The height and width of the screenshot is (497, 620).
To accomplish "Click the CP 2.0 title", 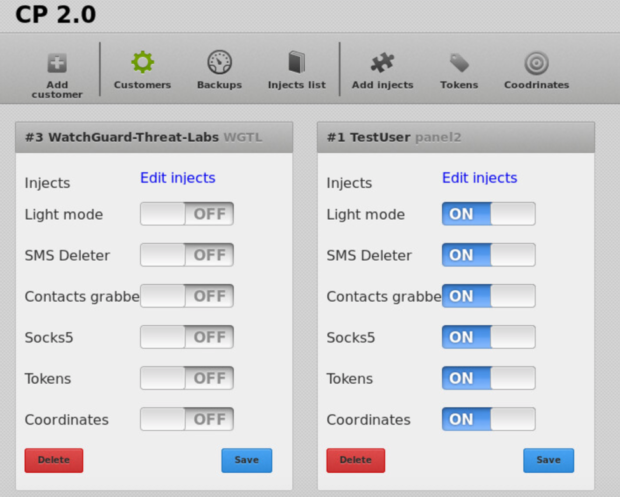I will click(x=56, y=14).
